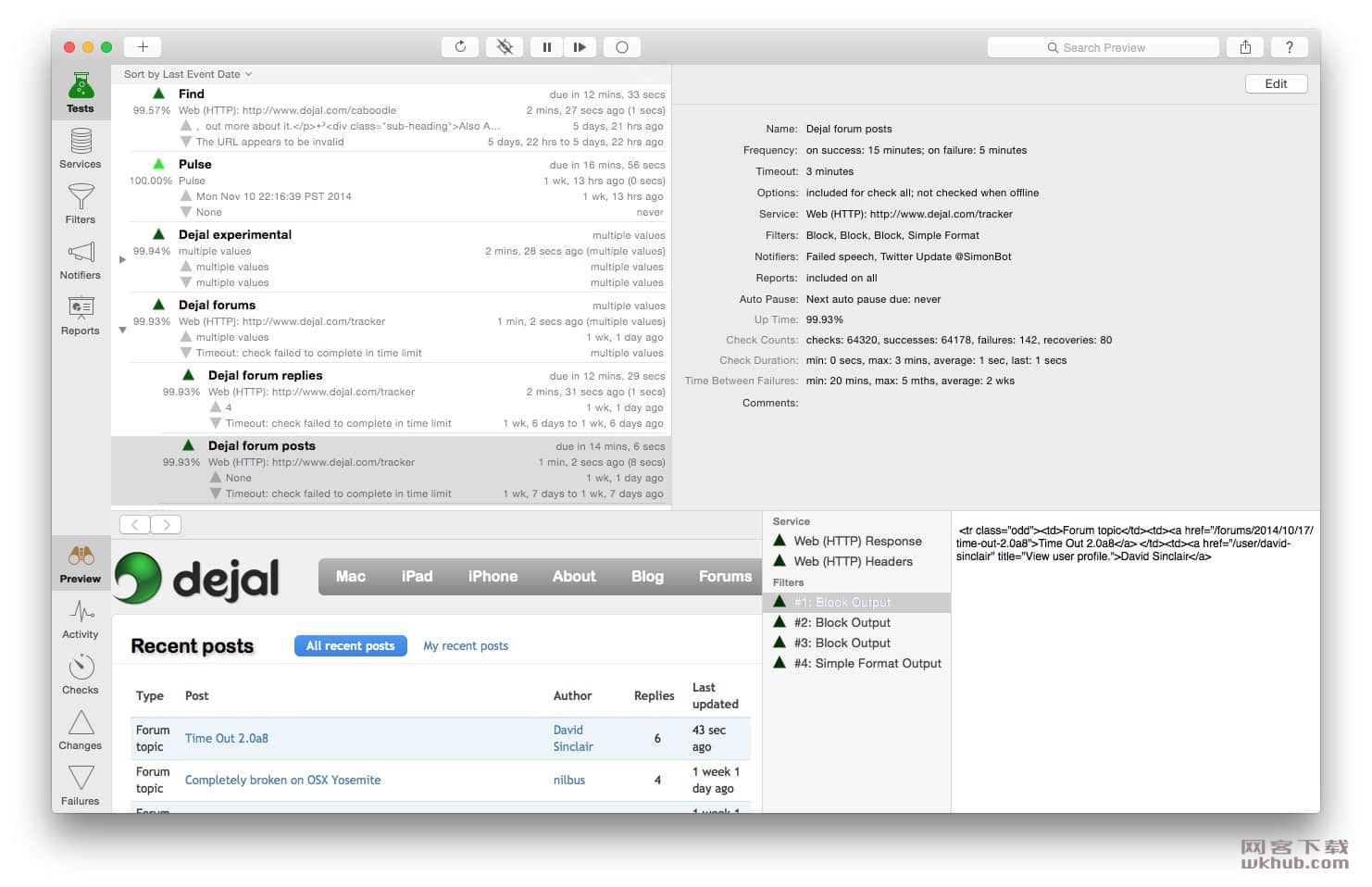Select Web (HTTP) Response in the Service list
This screenshot has height=887, width=1372.
pos(856,541)
